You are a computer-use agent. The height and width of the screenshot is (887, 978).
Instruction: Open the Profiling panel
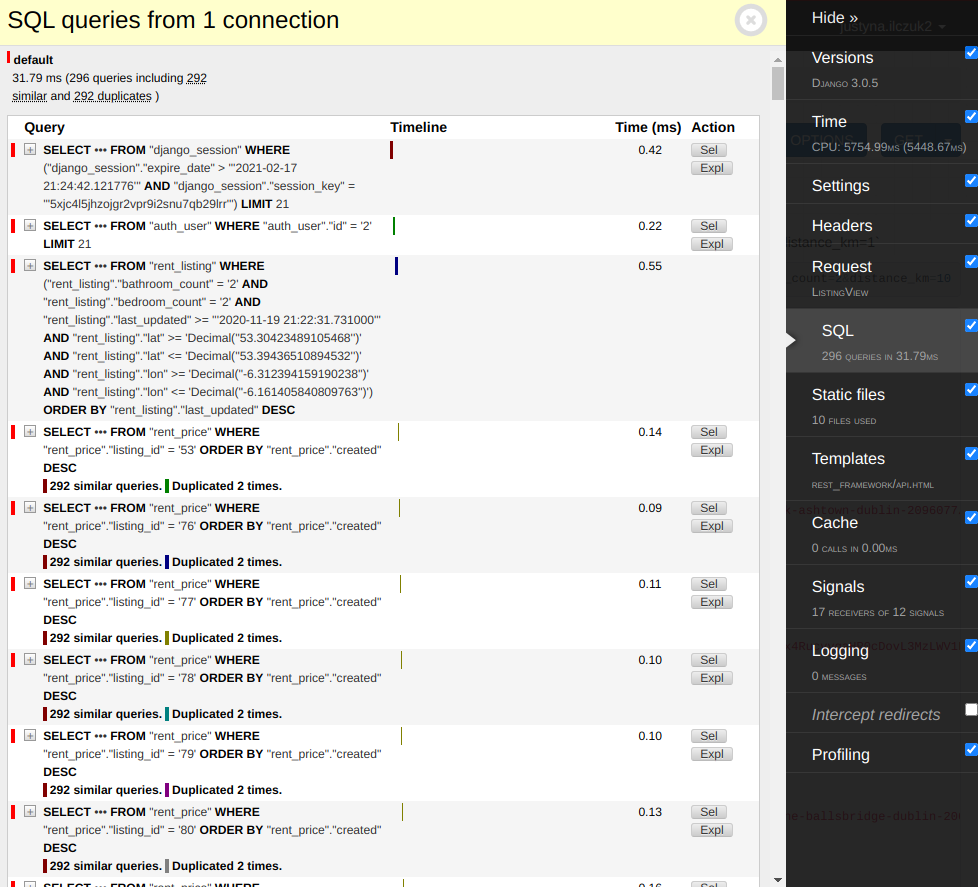(840, 755)
